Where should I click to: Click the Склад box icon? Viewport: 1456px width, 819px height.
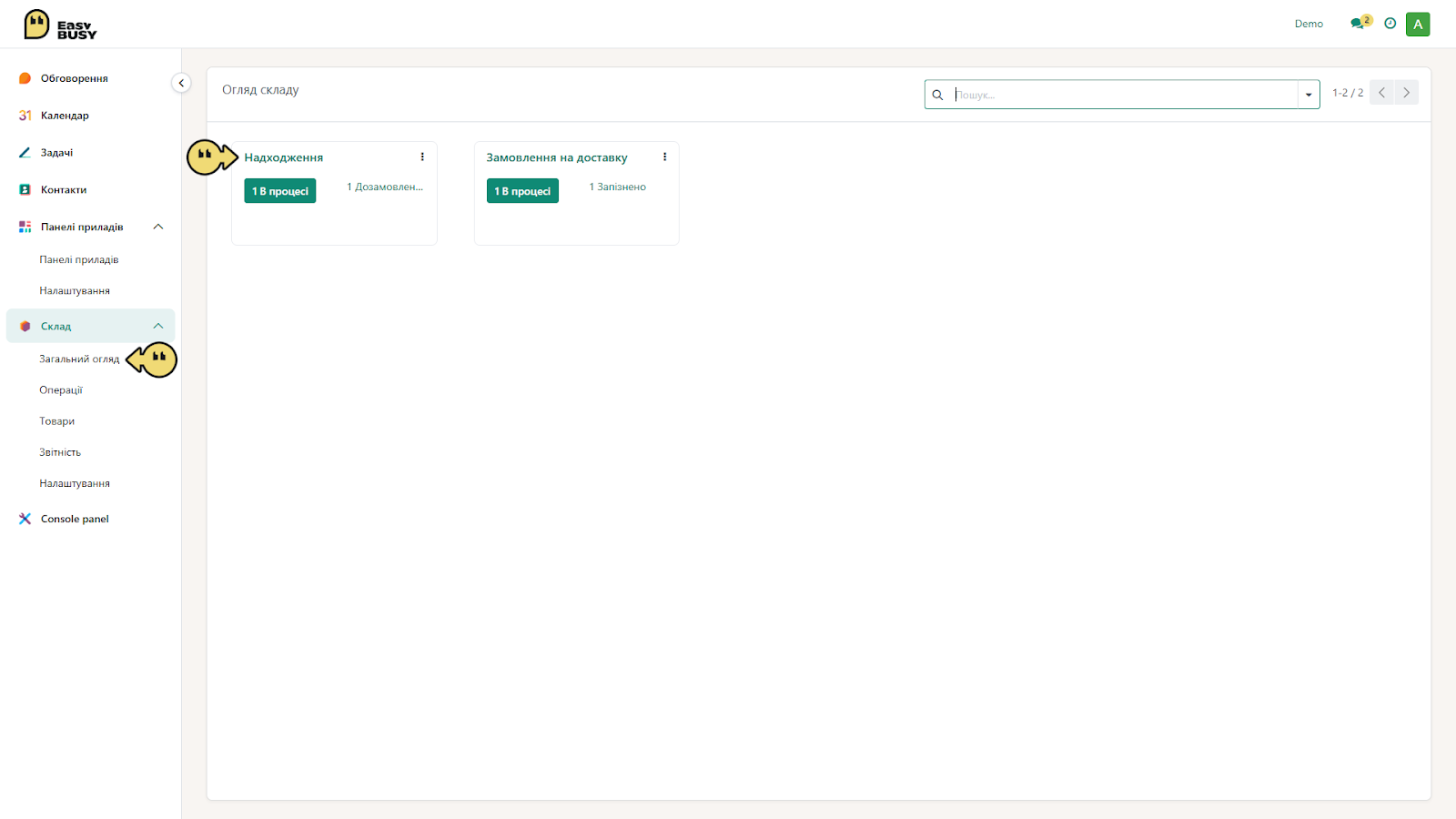click(25, 326)
